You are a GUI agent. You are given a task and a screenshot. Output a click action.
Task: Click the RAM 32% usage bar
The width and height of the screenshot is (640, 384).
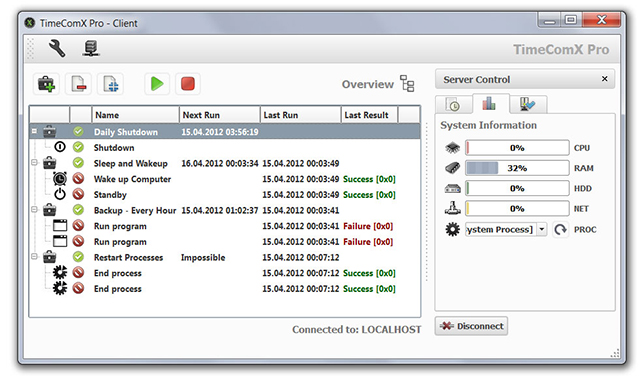(x=517, y=168)
